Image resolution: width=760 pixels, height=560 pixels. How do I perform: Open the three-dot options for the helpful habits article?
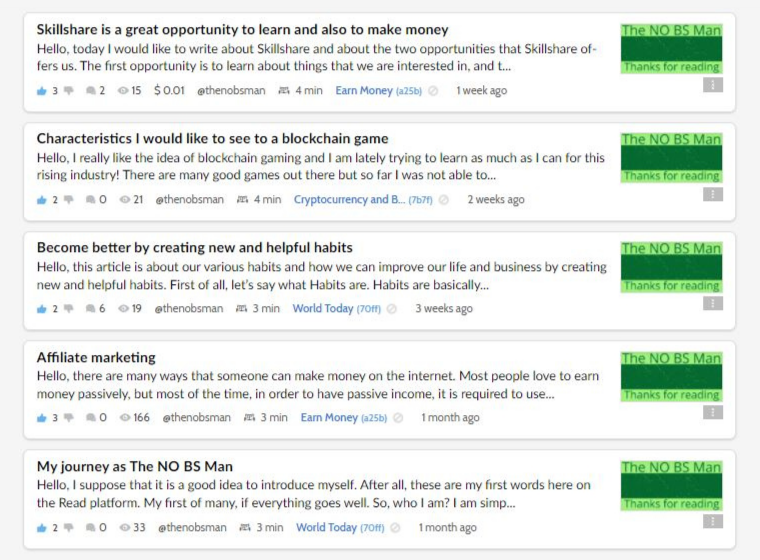coord(713,304)
